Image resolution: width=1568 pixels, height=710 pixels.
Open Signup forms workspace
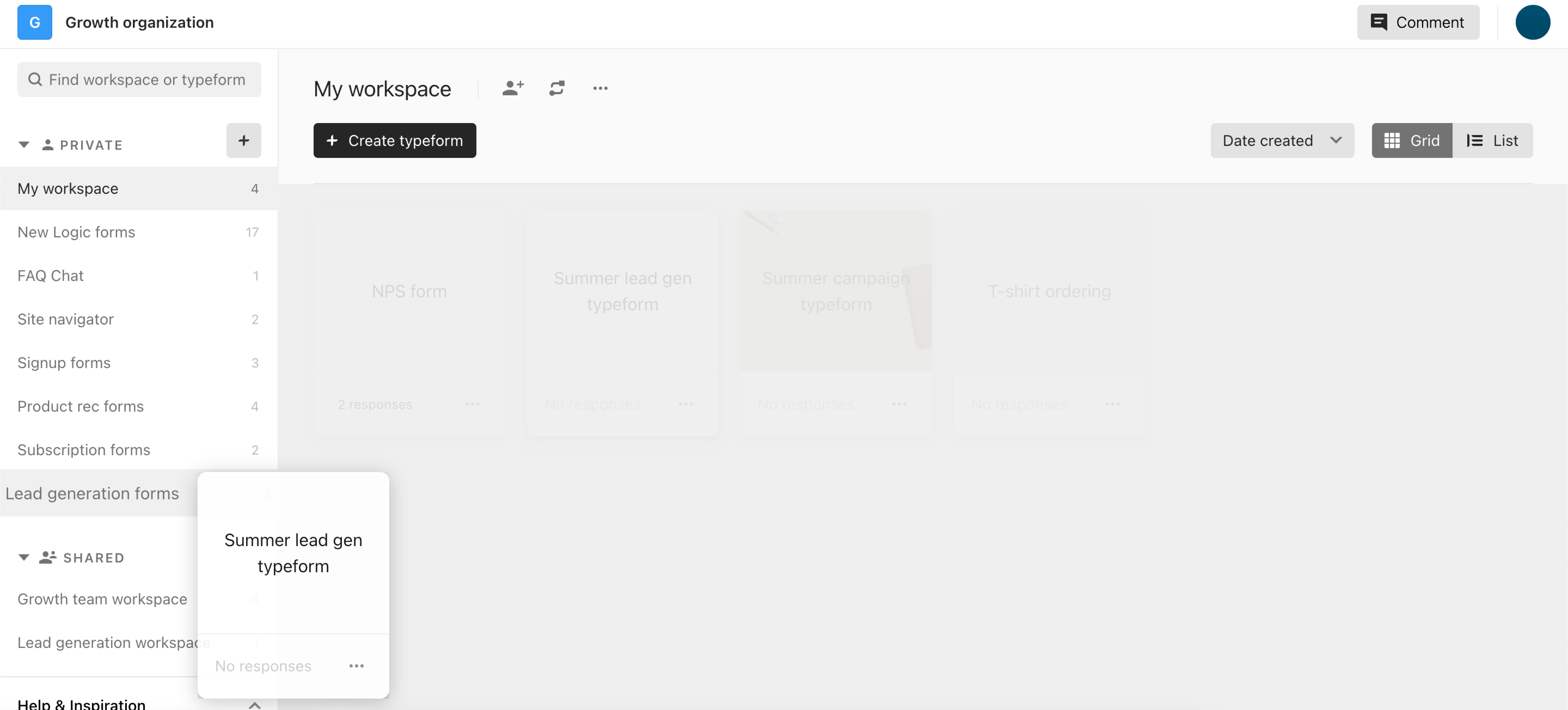[139, 363]
